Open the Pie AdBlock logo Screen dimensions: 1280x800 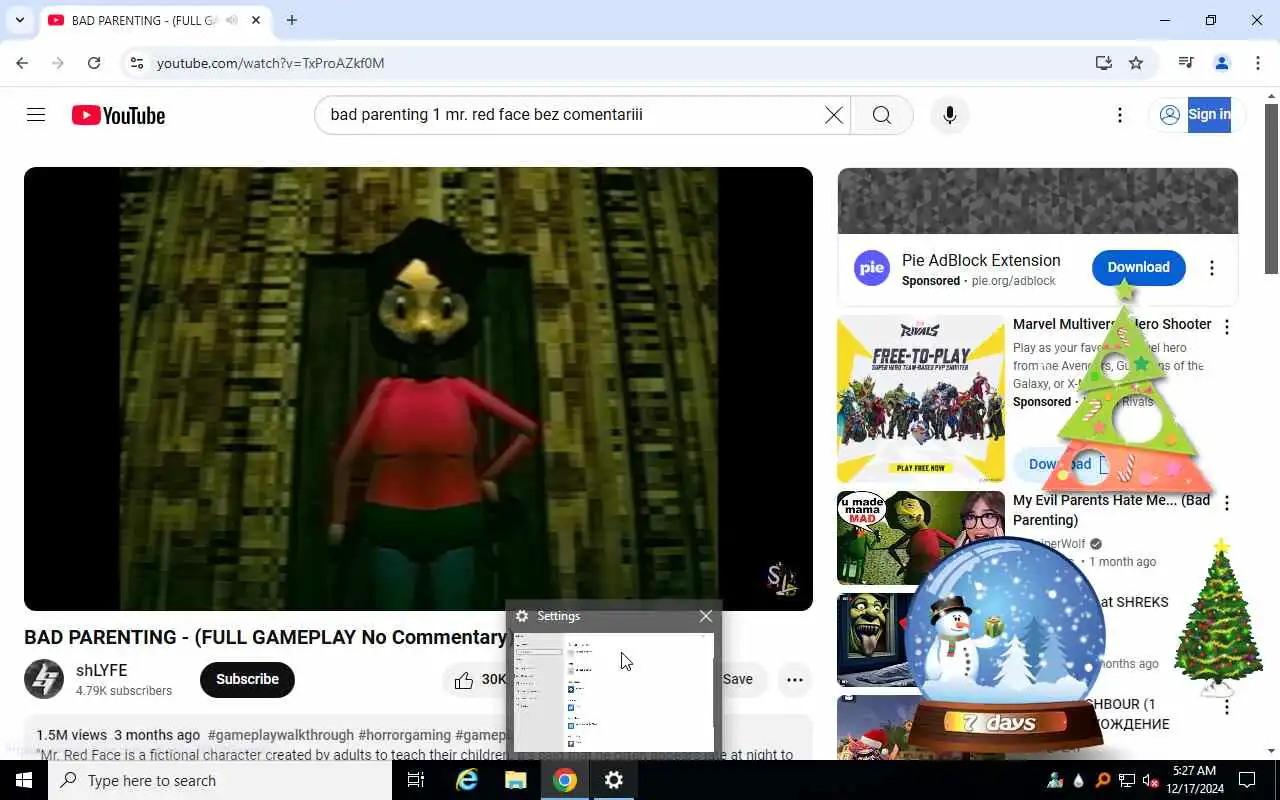(x=872, y=268)
